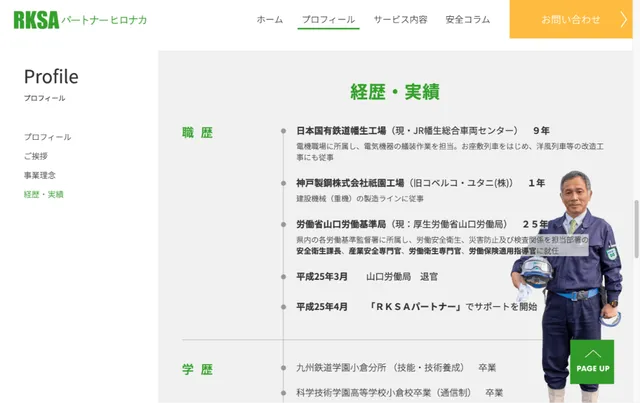
Task: Click the 建設機械（重機）の製造ラインに従事 description
Action: click(360, 199)
